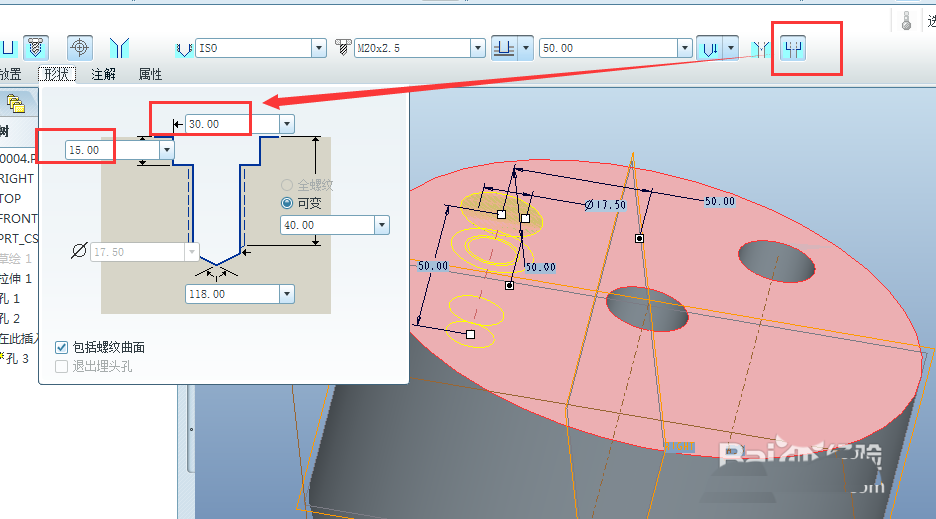Click the 118.00 tip angle field
Screen dimensions: 936x519
tap(232, 294)
